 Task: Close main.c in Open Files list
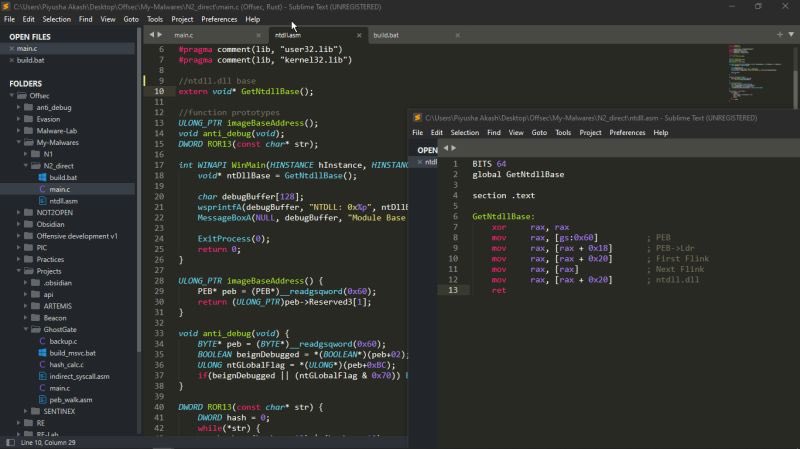click(x=12, y=48)
